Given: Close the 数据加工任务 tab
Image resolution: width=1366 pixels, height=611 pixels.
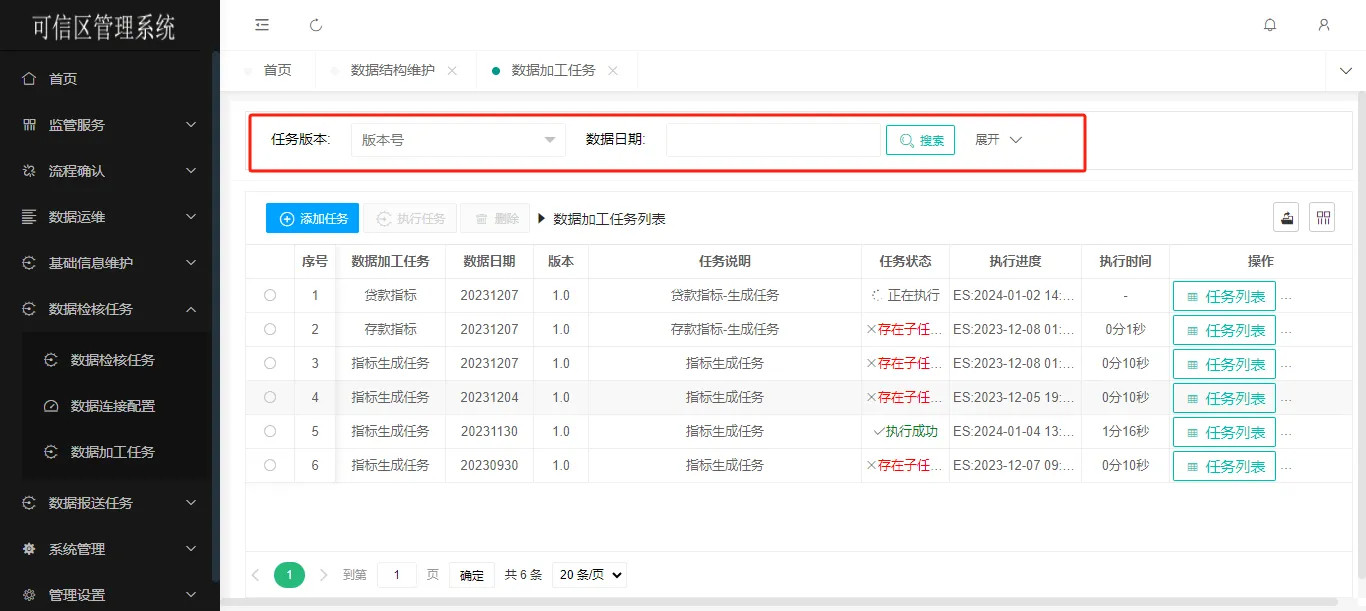Looking at the screenshot, I should pos(613,71).
